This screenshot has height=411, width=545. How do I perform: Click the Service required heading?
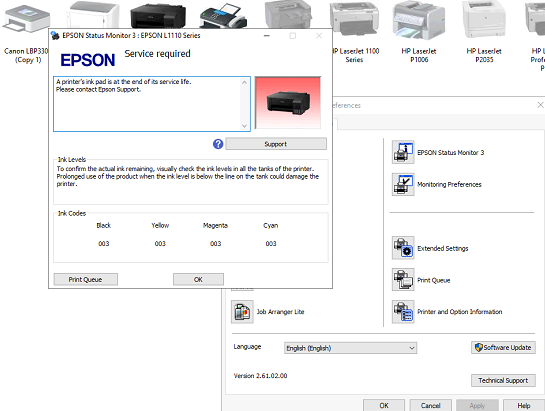tap(157, 54)
